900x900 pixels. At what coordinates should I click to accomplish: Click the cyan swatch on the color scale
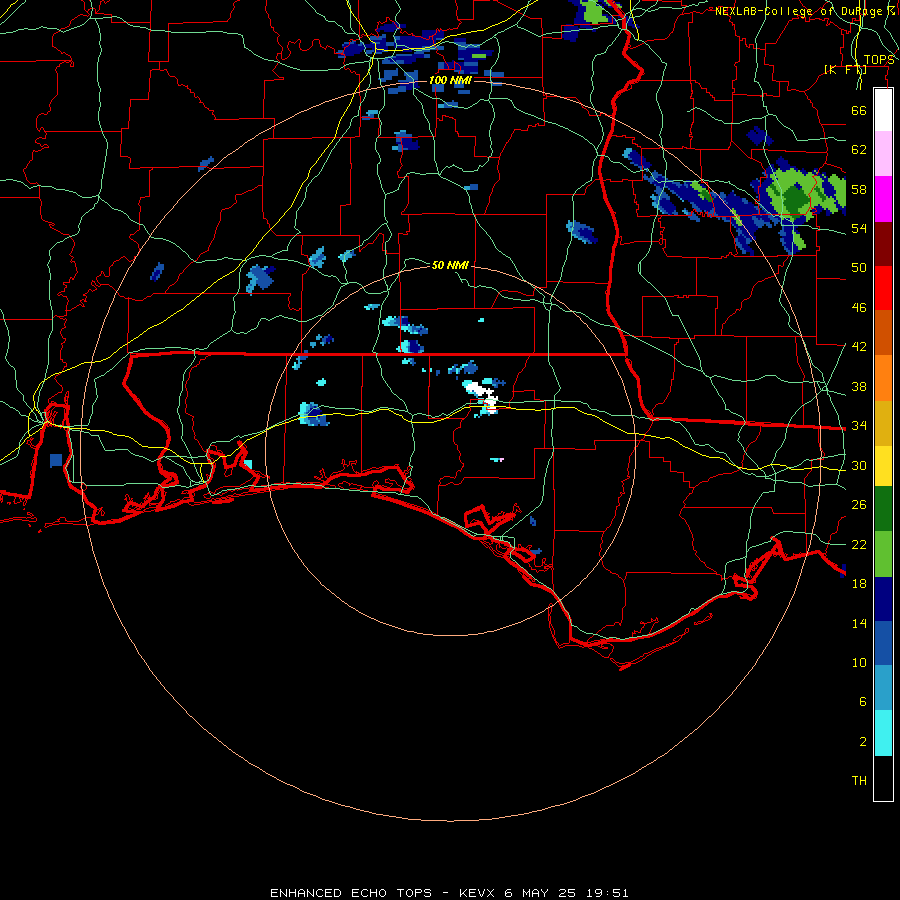[x=883, y=733]
